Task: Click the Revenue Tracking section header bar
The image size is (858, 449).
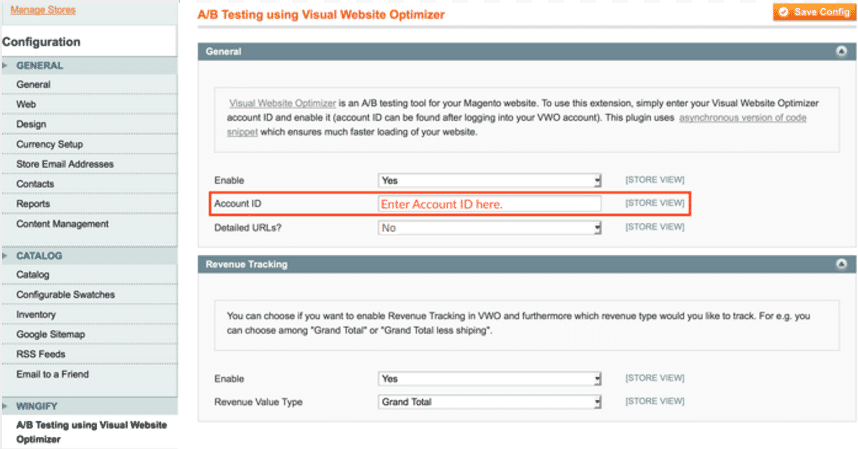Action: (x=526, y=264)
